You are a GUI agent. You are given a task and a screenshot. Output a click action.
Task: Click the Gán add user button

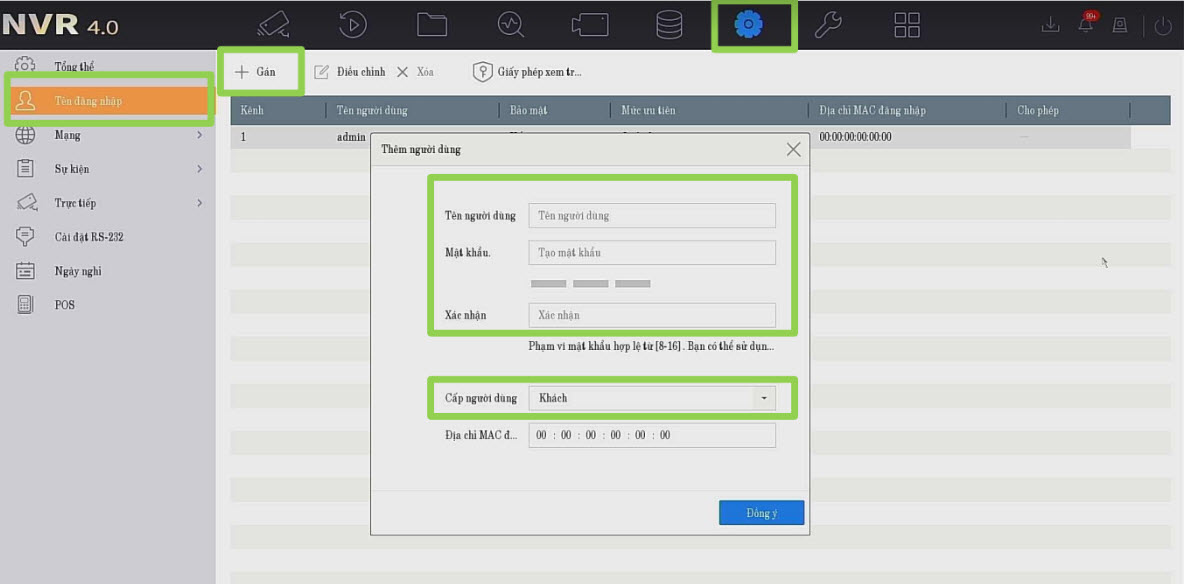[256, 72]
